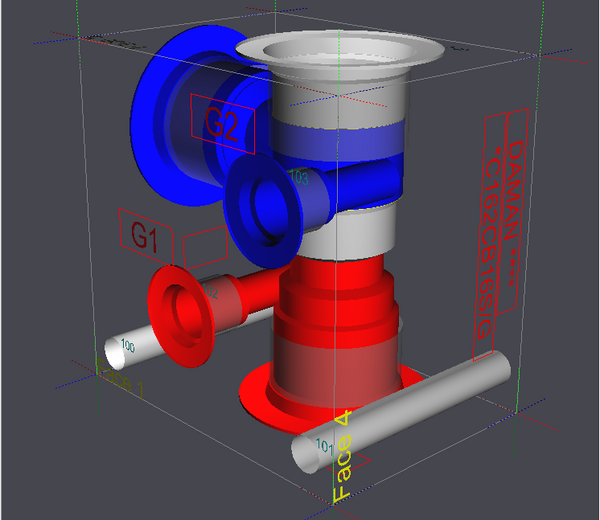Click the DAMAN *** engraving text

click(x=513, y=213)
